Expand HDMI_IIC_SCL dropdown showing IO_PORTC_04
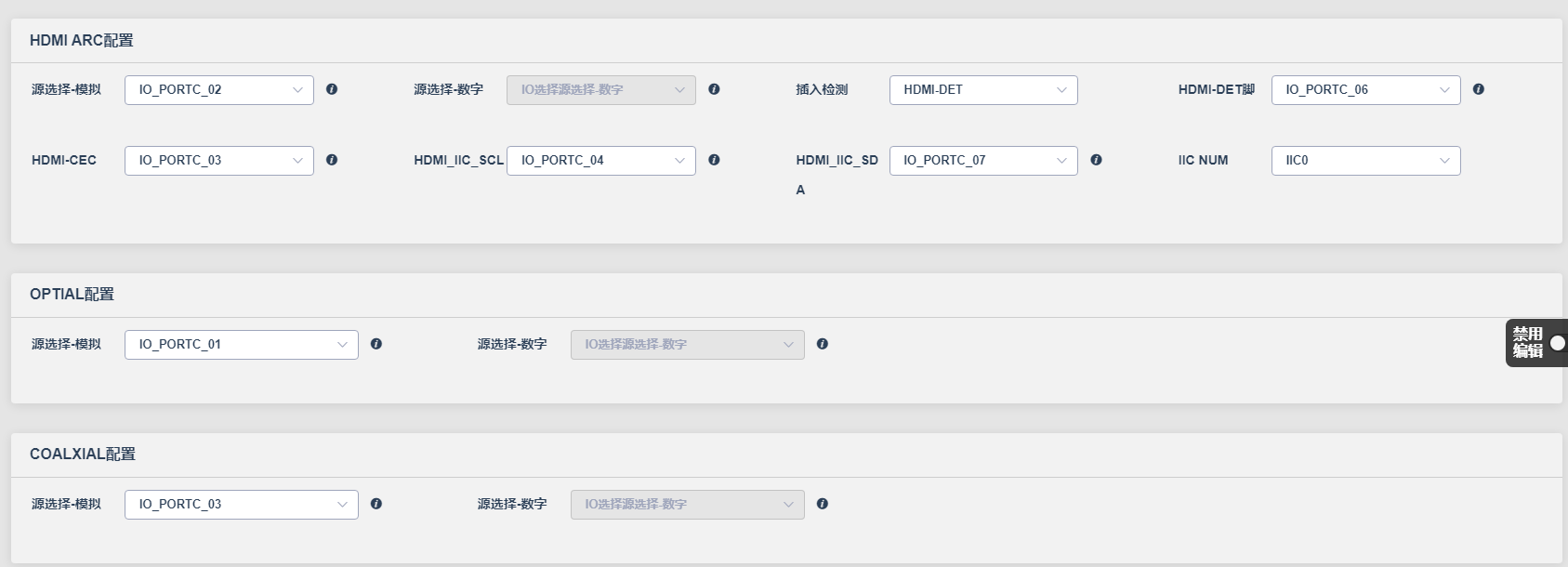The width and height of the screenshot is (1568, 567). pyautogui.click(x=601, y=161)
